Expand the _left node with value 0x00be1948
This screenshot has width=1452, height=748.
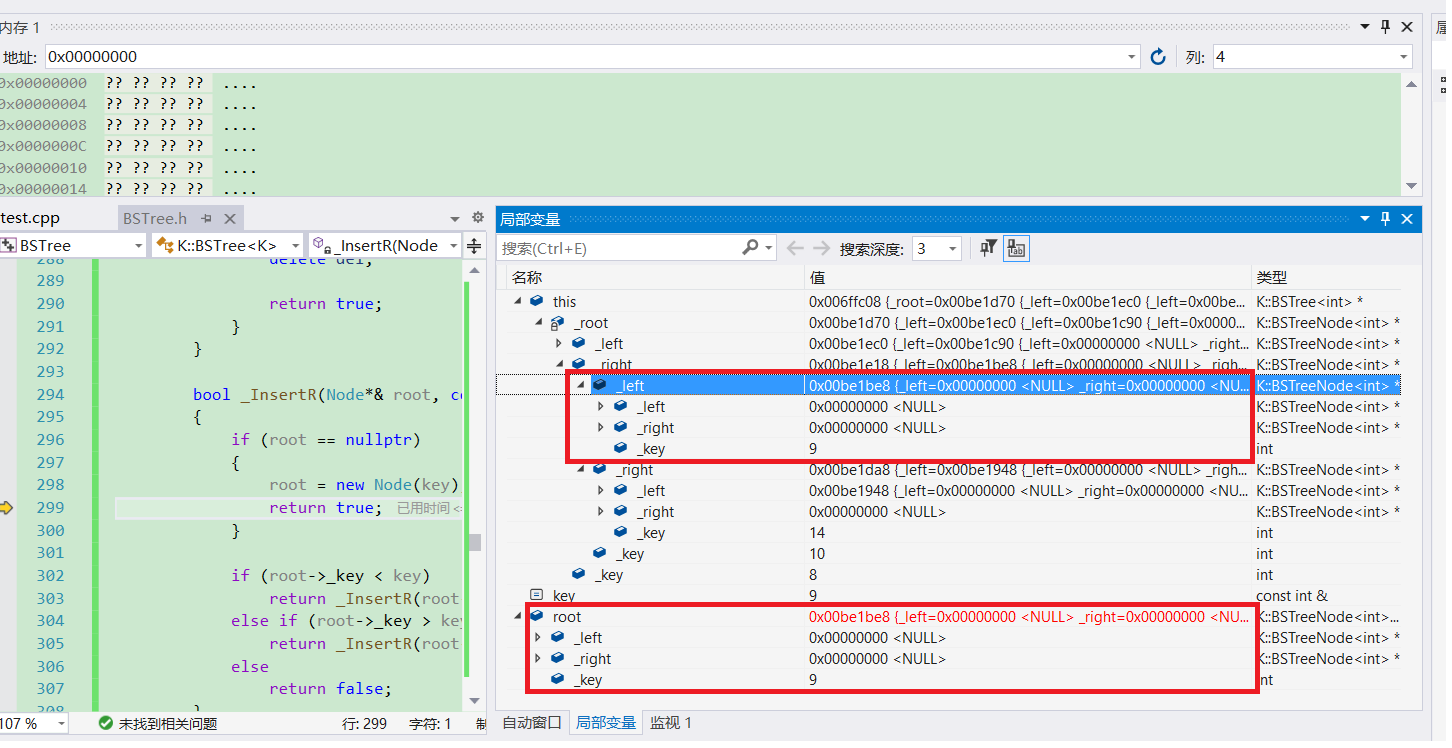point(600,490)
